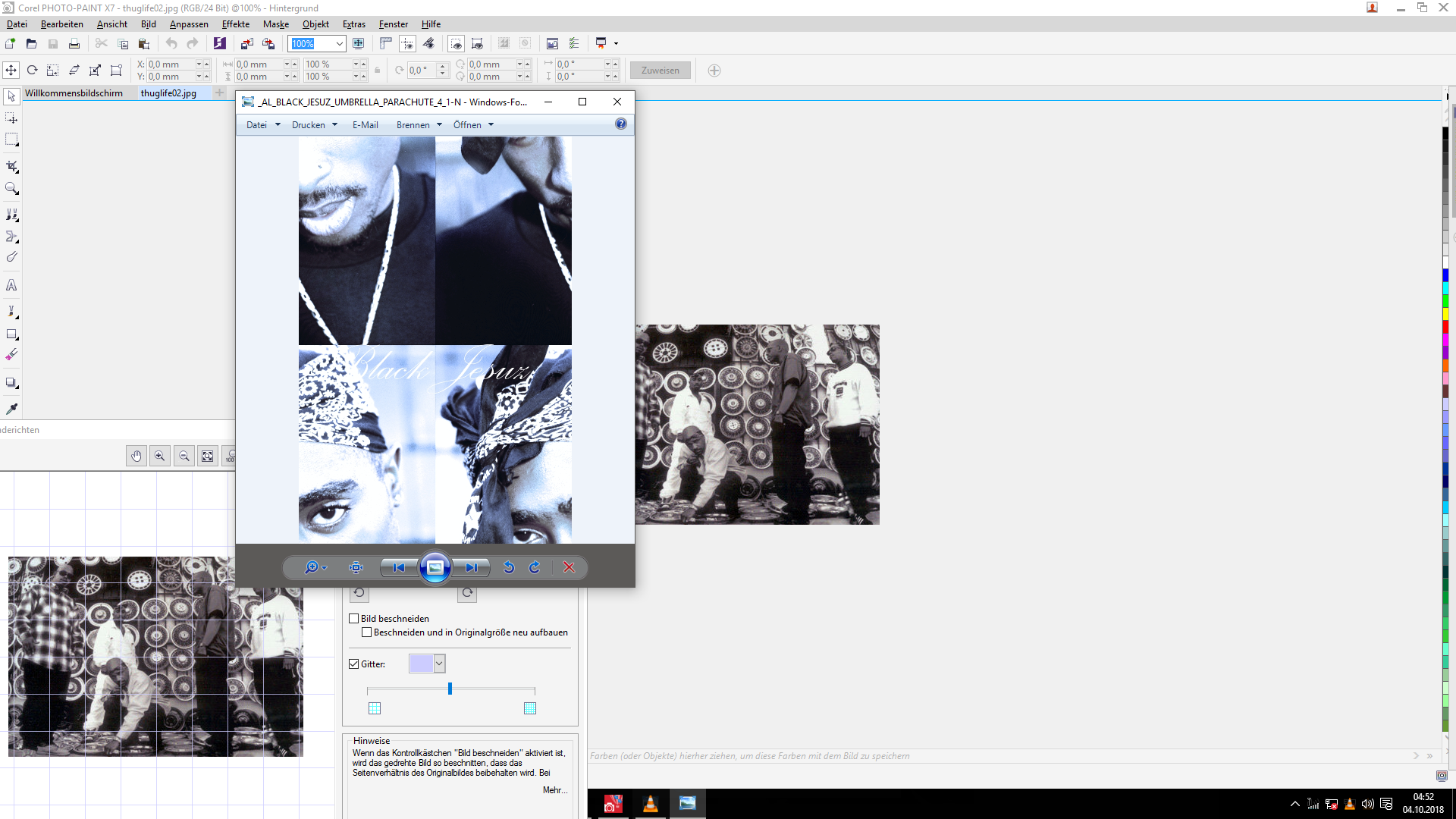The image size is (1456, 819).
Task: Click the Open file icon
Action: (x=31, y=43)
